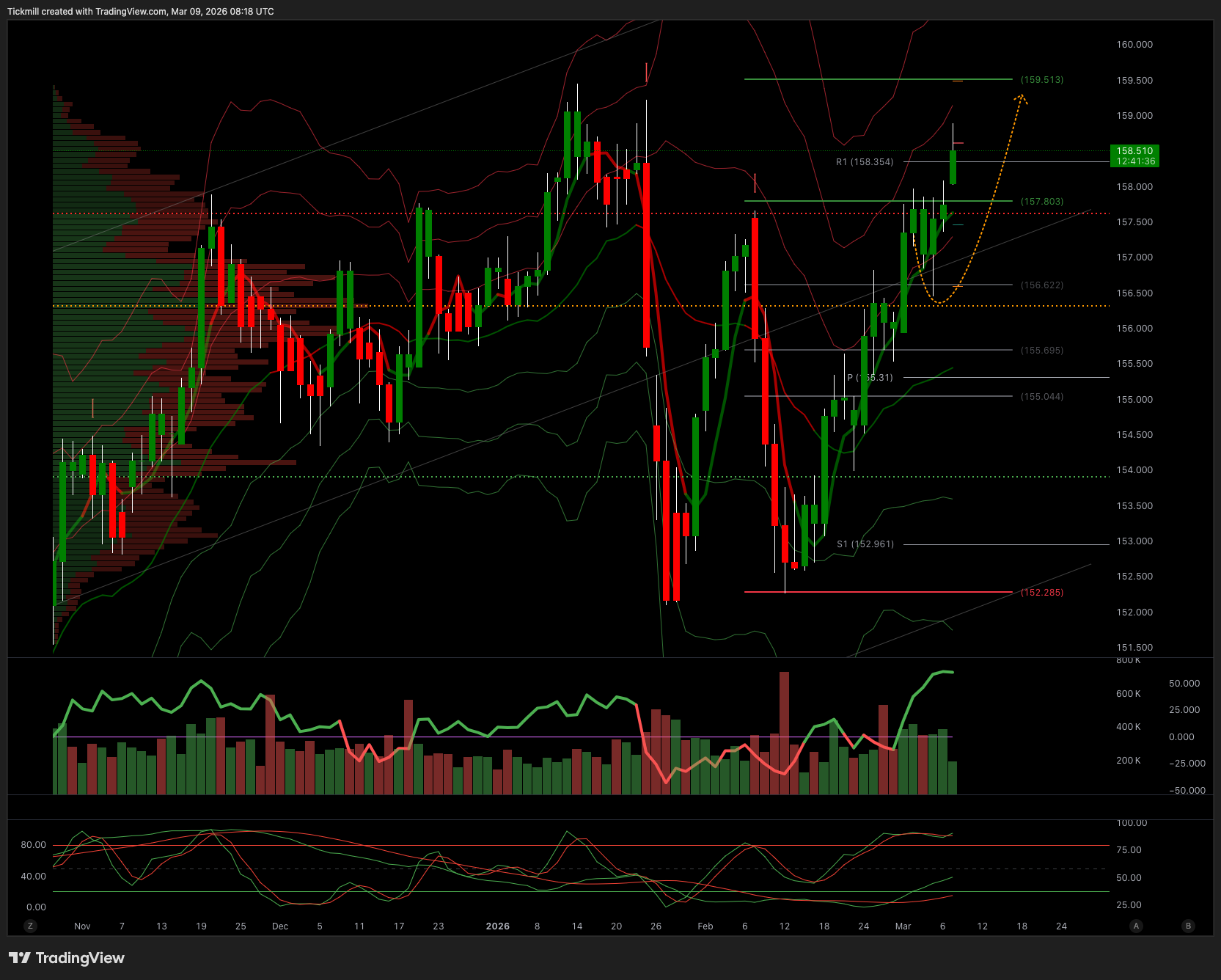Click the orange arrowhead of the projection path
This screenshot has height=980, width=1221.
(x=1022, y=98)
